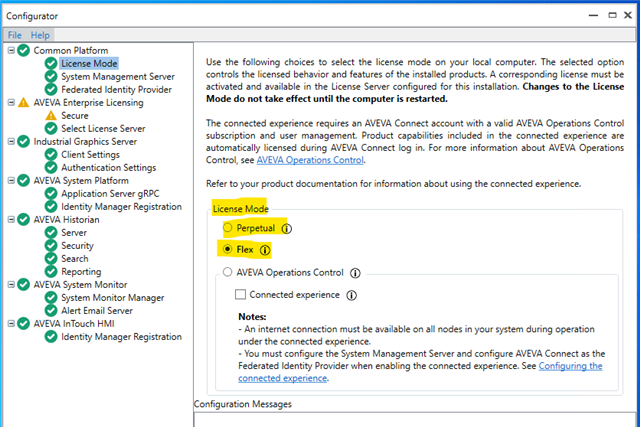The height and width of the screenshot is (427, 640).
Task: Click green check icon beside System Management Server
Action: click(51, 75)
